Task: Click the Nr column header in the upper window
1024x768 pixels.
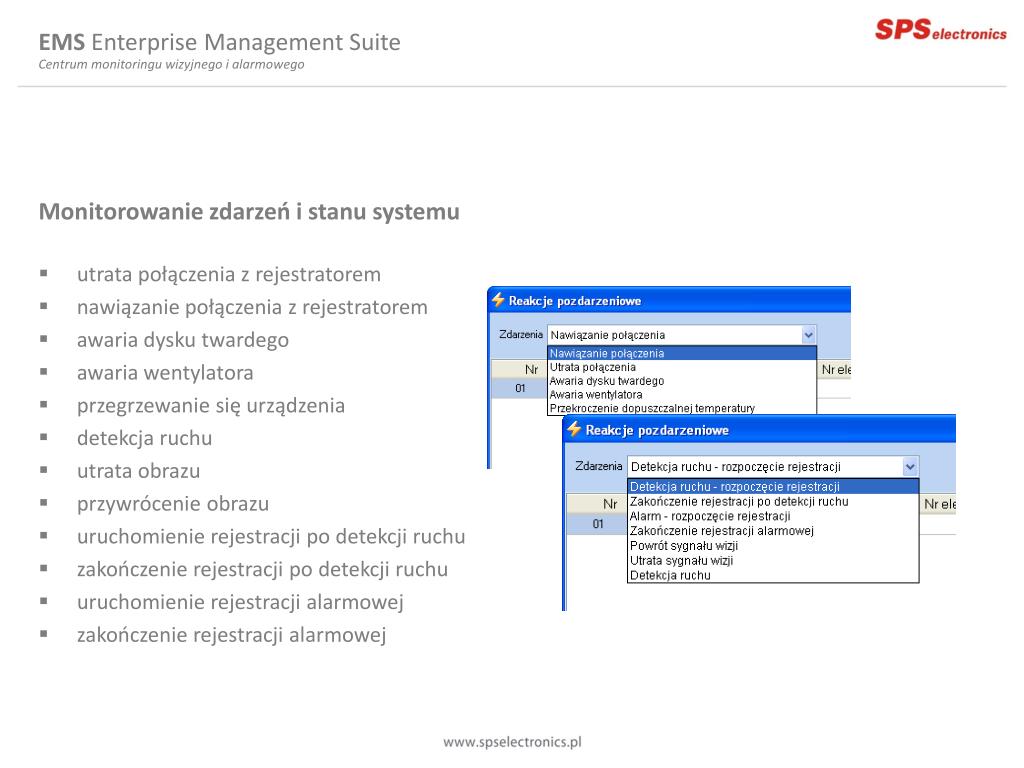Action: 519,370
